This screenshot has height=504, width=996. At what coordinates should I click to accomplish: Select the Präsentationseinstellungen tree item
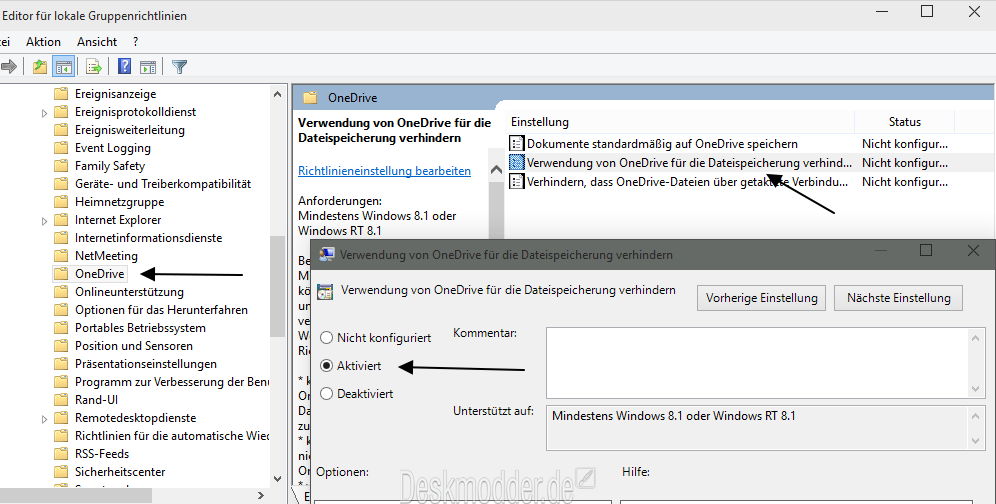[145, 364]
